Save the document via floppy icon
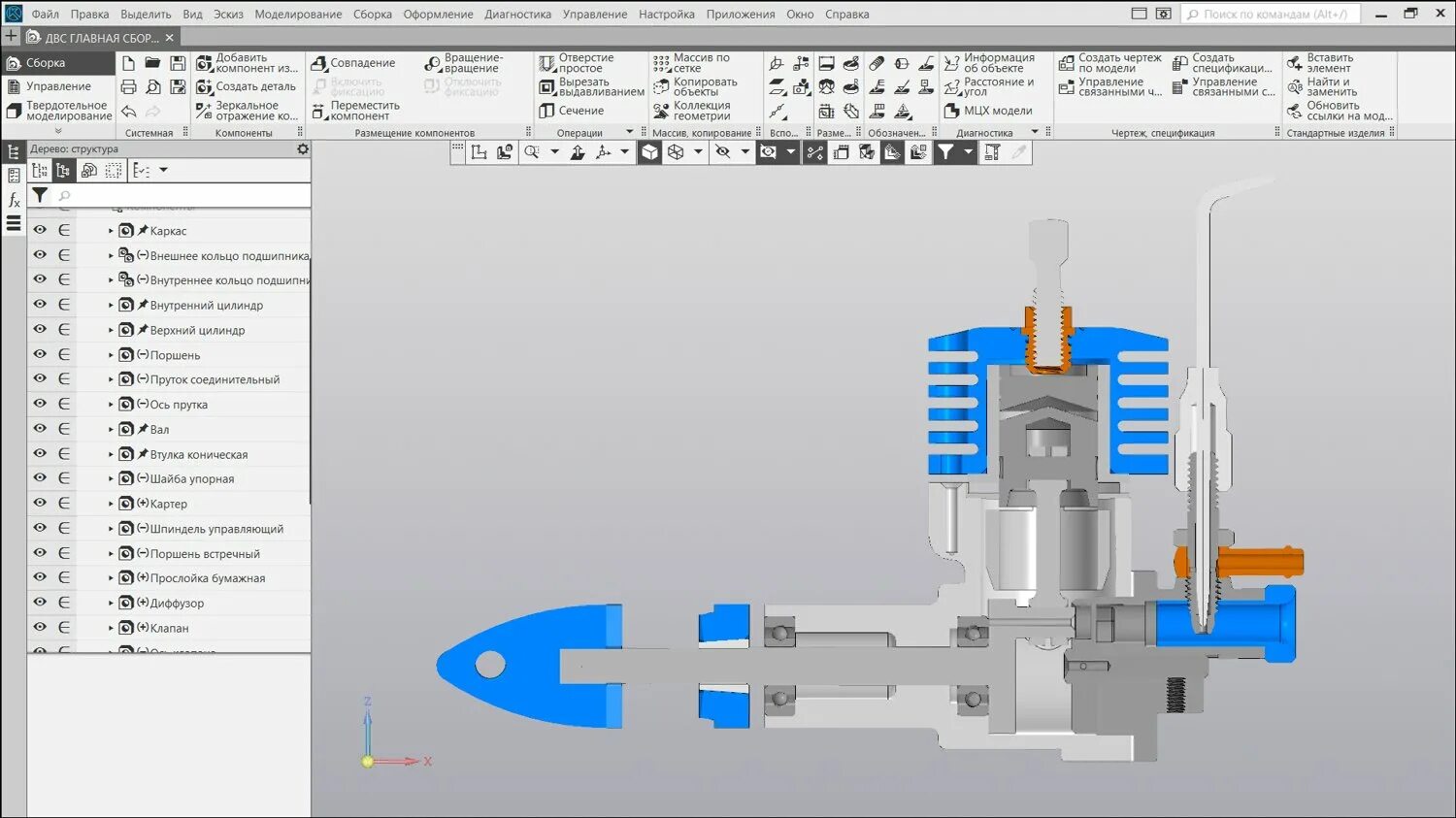Screen dimensions: 1456x818 [178, 63]
